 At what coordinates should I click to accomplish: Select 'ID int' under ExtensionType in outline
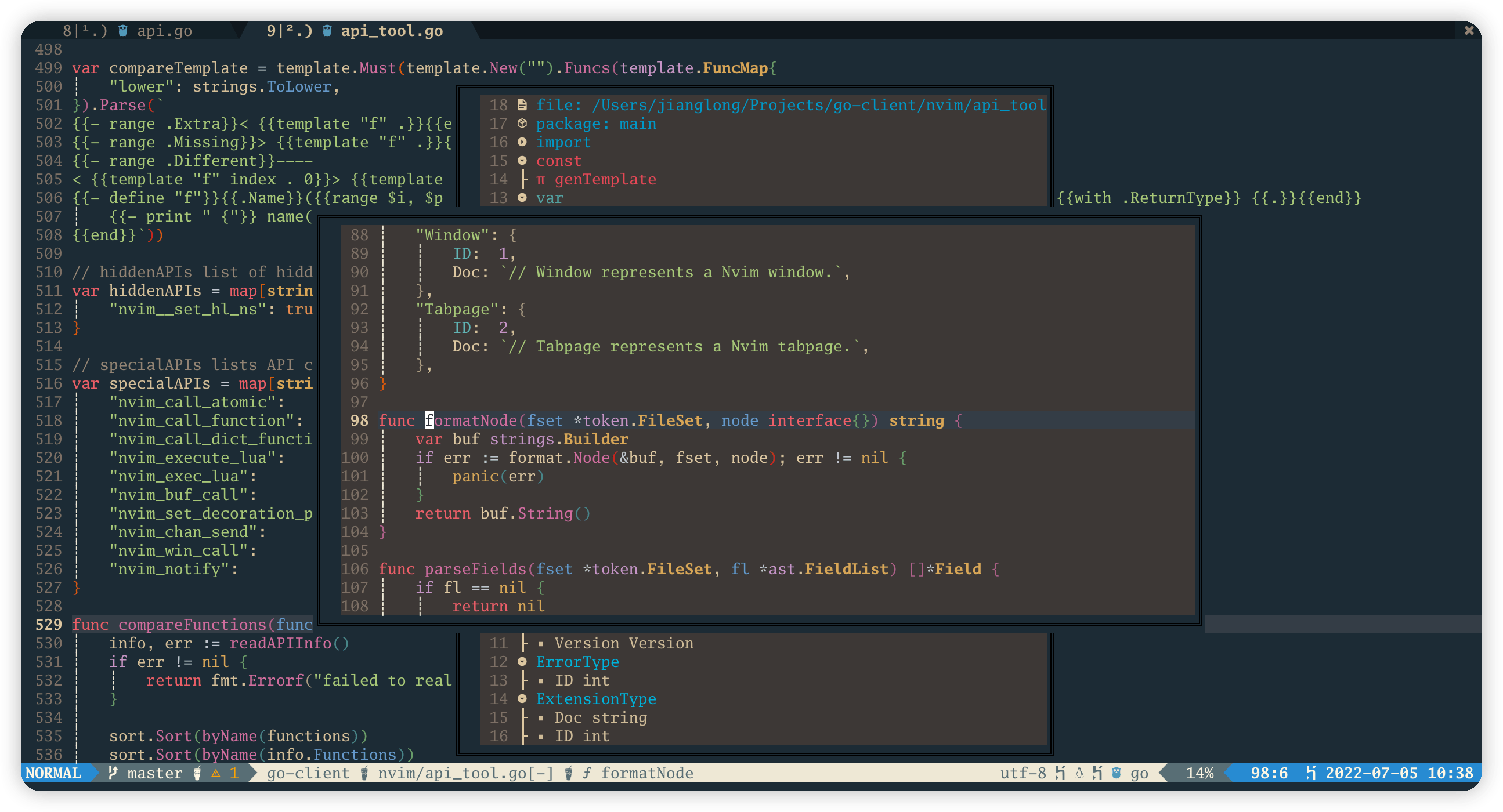coord(581,737)
